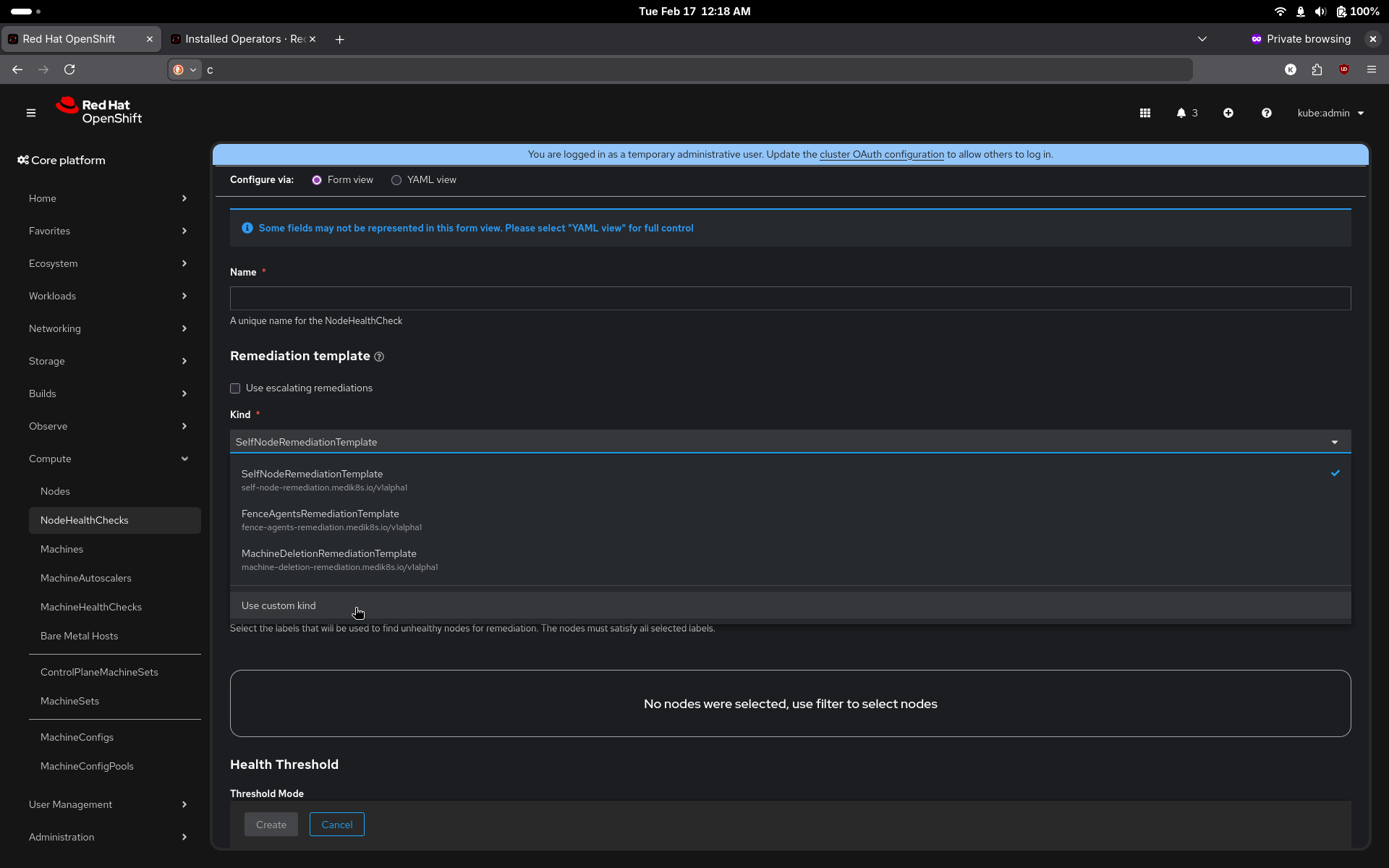This screenshot has height=868, width=1389.
Task: Open the help question mark icon
Action: click(1266, 113)
